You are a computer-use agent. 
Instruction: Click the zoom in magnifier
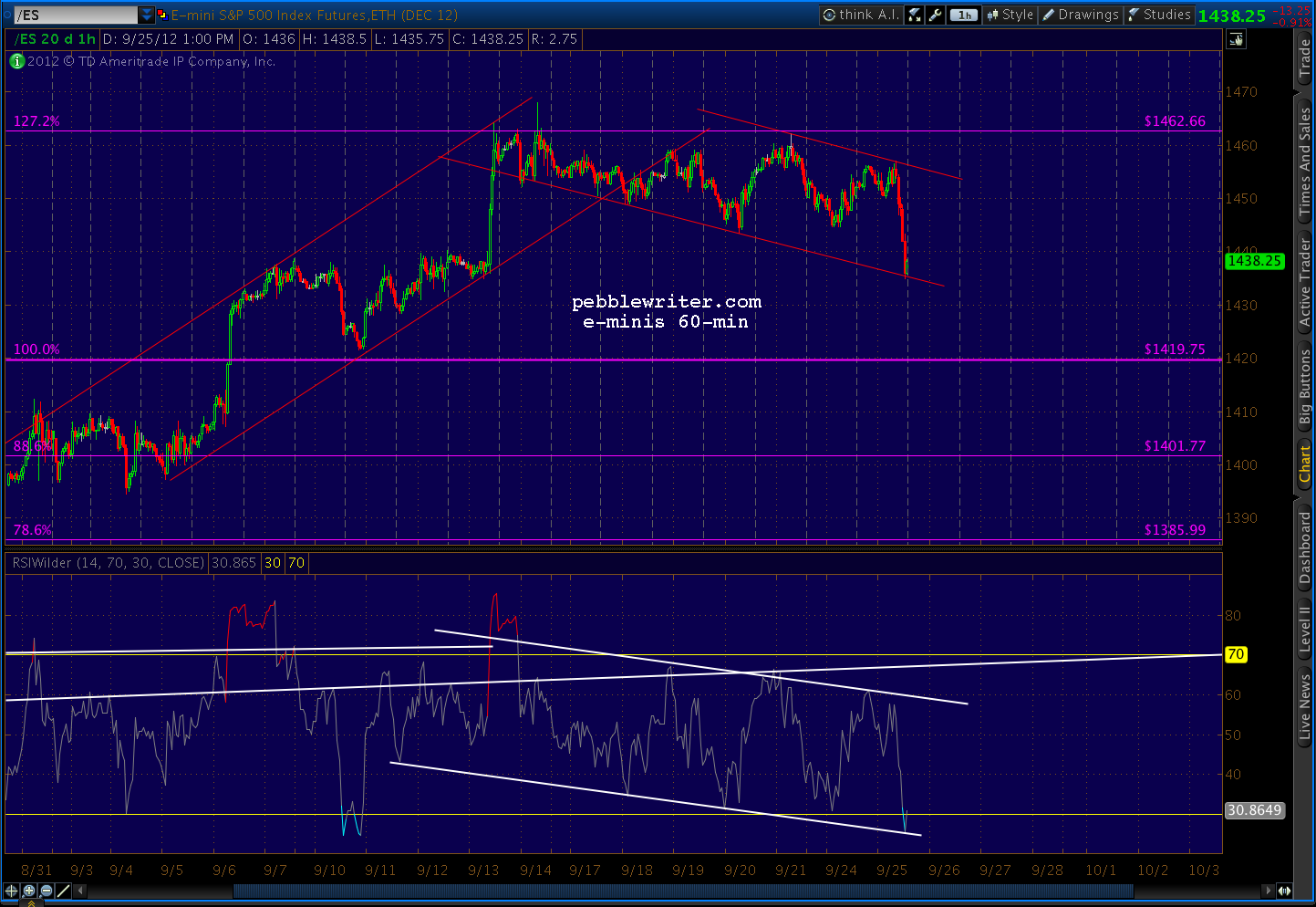[x=29, y=891]
